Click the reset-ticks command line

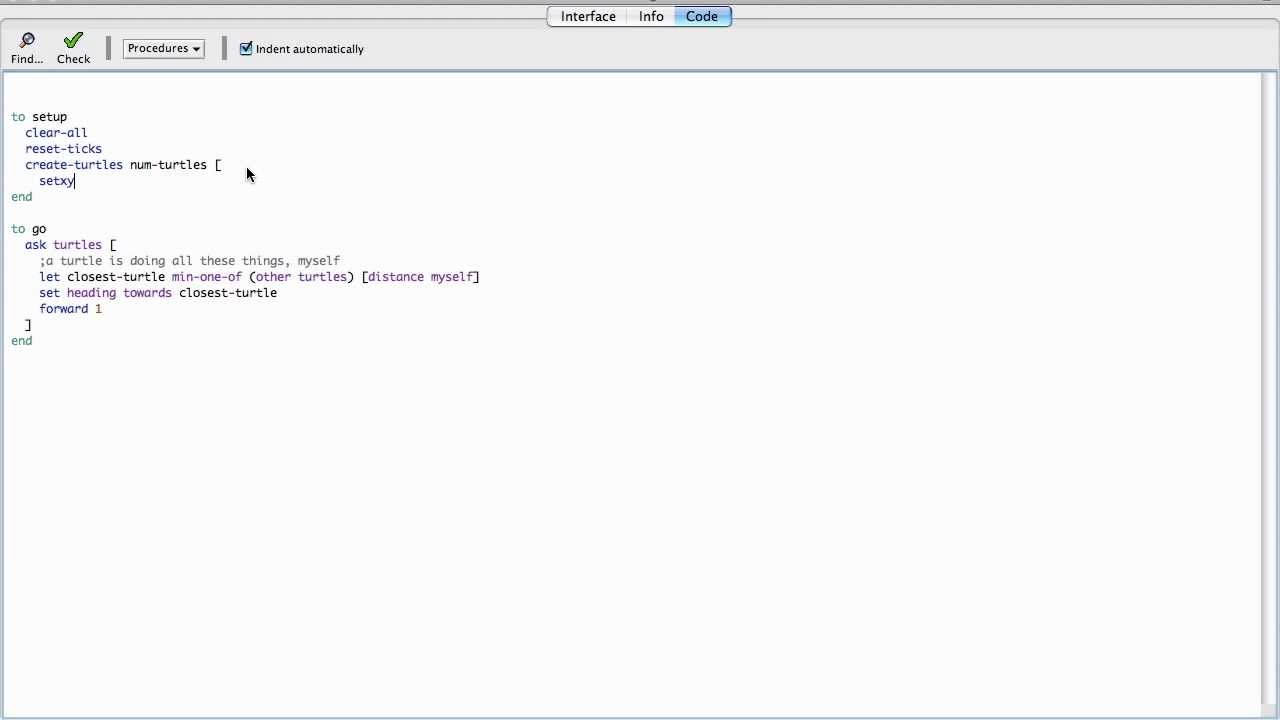point(63,149)
